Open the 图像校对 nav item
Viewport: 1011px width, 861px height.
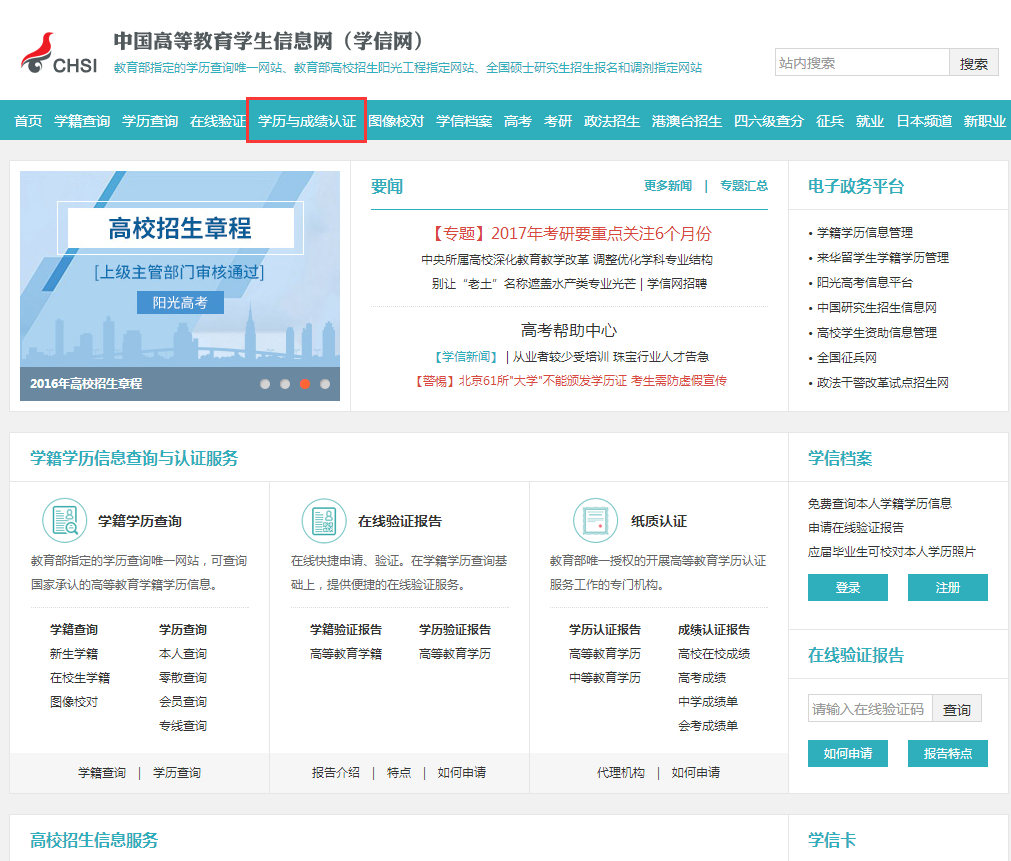pyautogui.click(x=396, y=121)
